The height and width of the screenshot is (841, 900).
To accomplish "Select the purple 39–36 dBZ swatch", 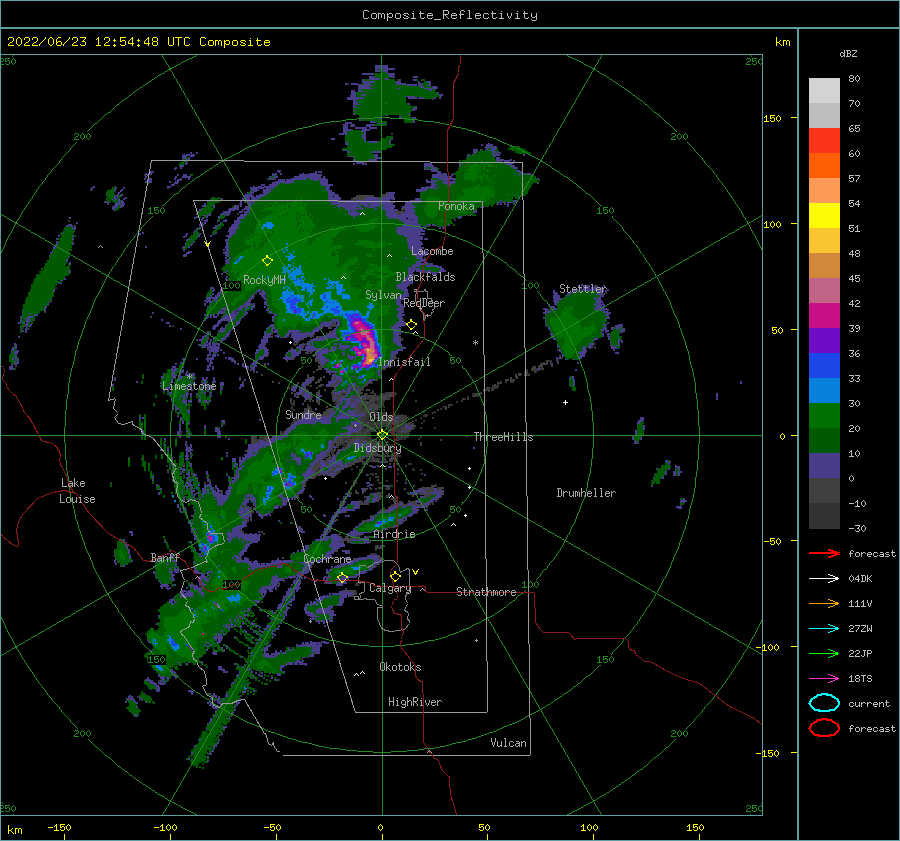I will point(824,341).
